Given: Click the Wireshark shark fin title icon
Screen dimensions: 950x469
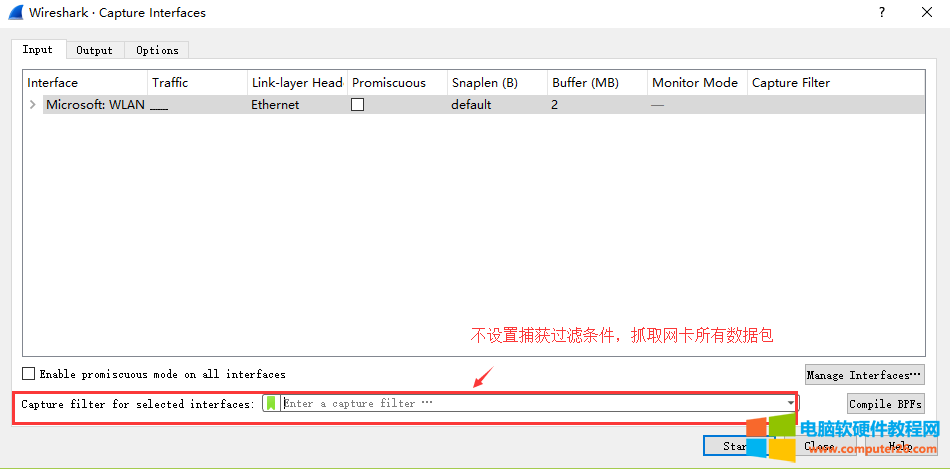Looking at the screenshot, I should 16,12.
